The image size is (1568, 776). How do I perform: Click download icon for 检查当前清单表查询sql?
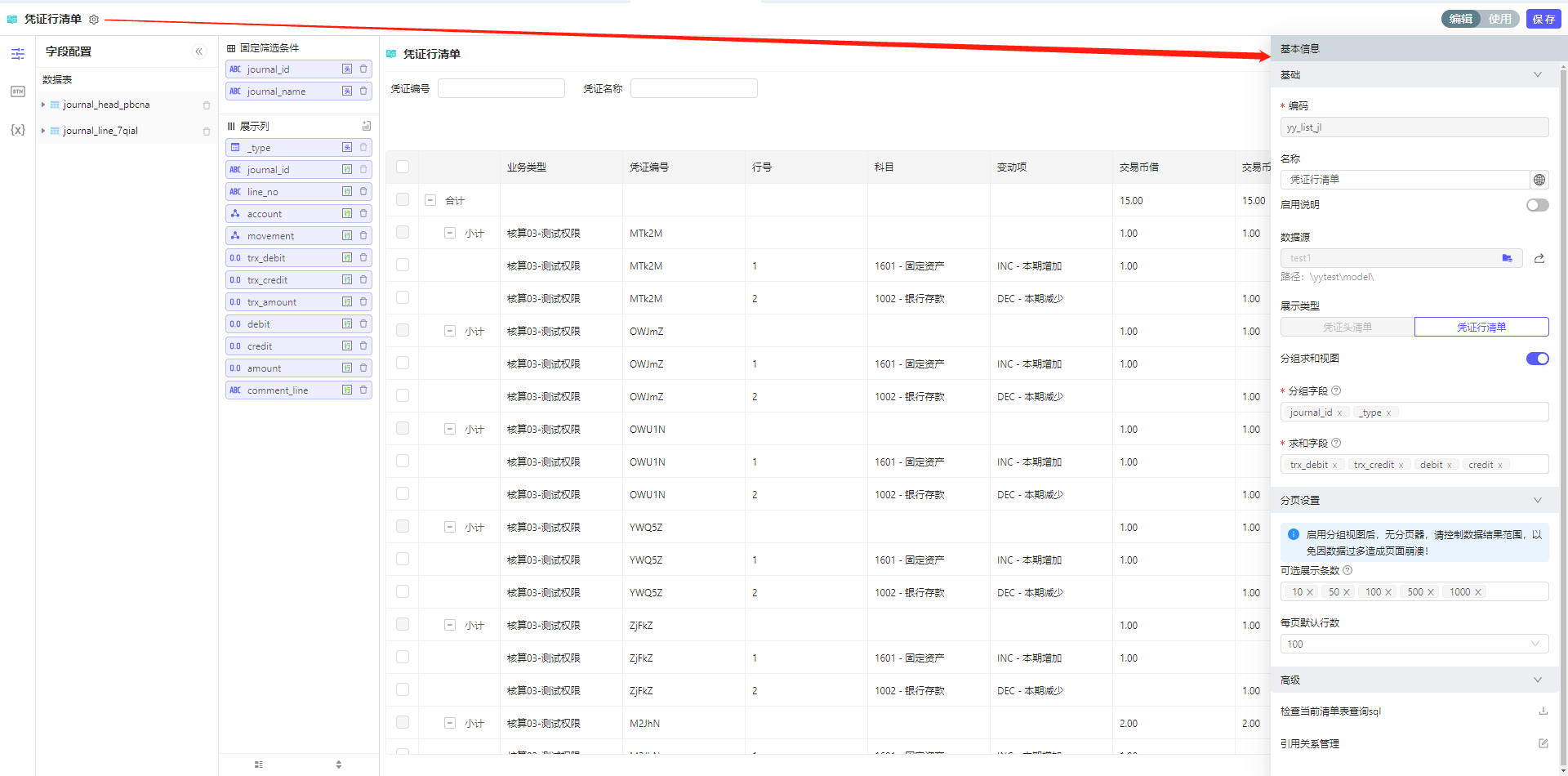[x=1543, y=711]
